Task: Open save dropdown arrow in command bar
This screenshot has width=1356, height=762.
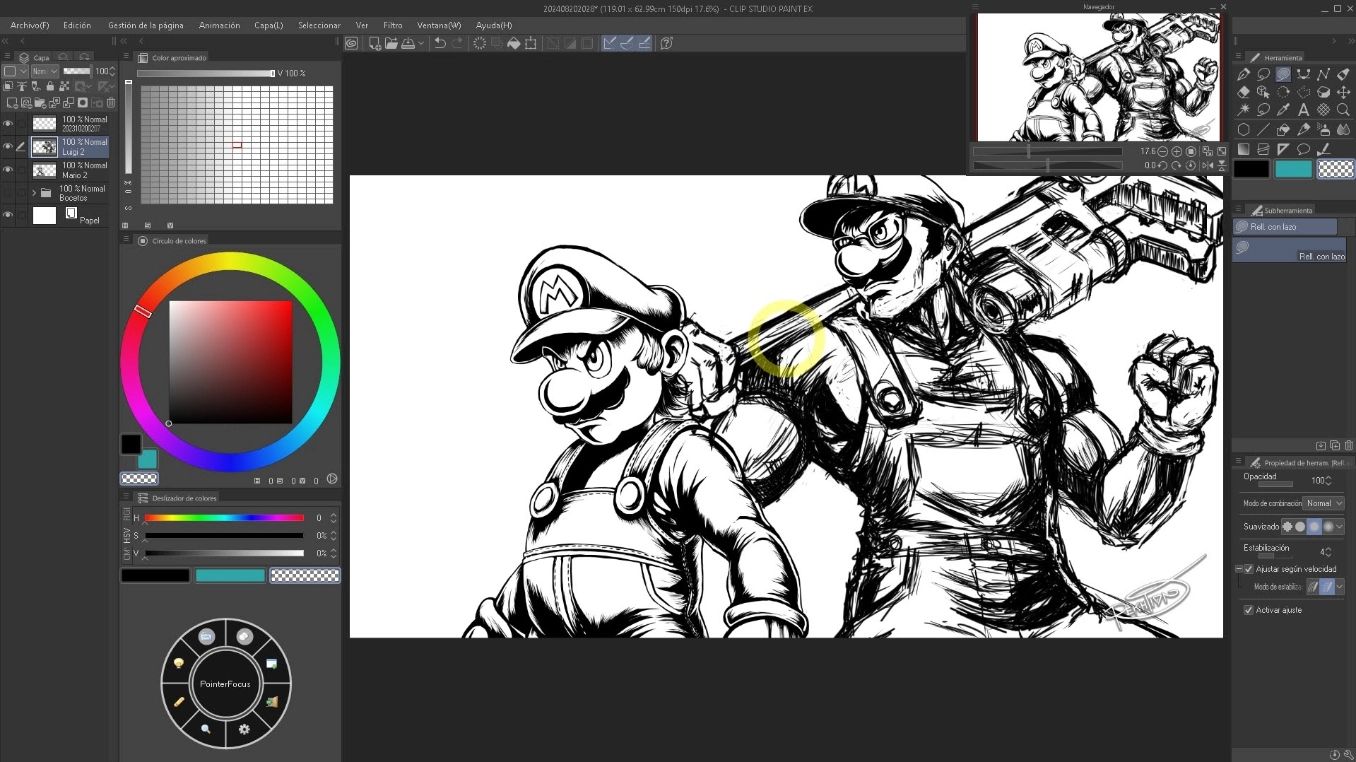Action: [421, 43]
